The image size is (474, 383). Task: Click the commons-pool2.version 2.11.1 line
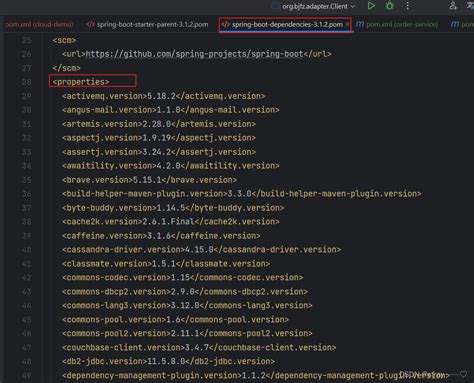tap(187, 333)
